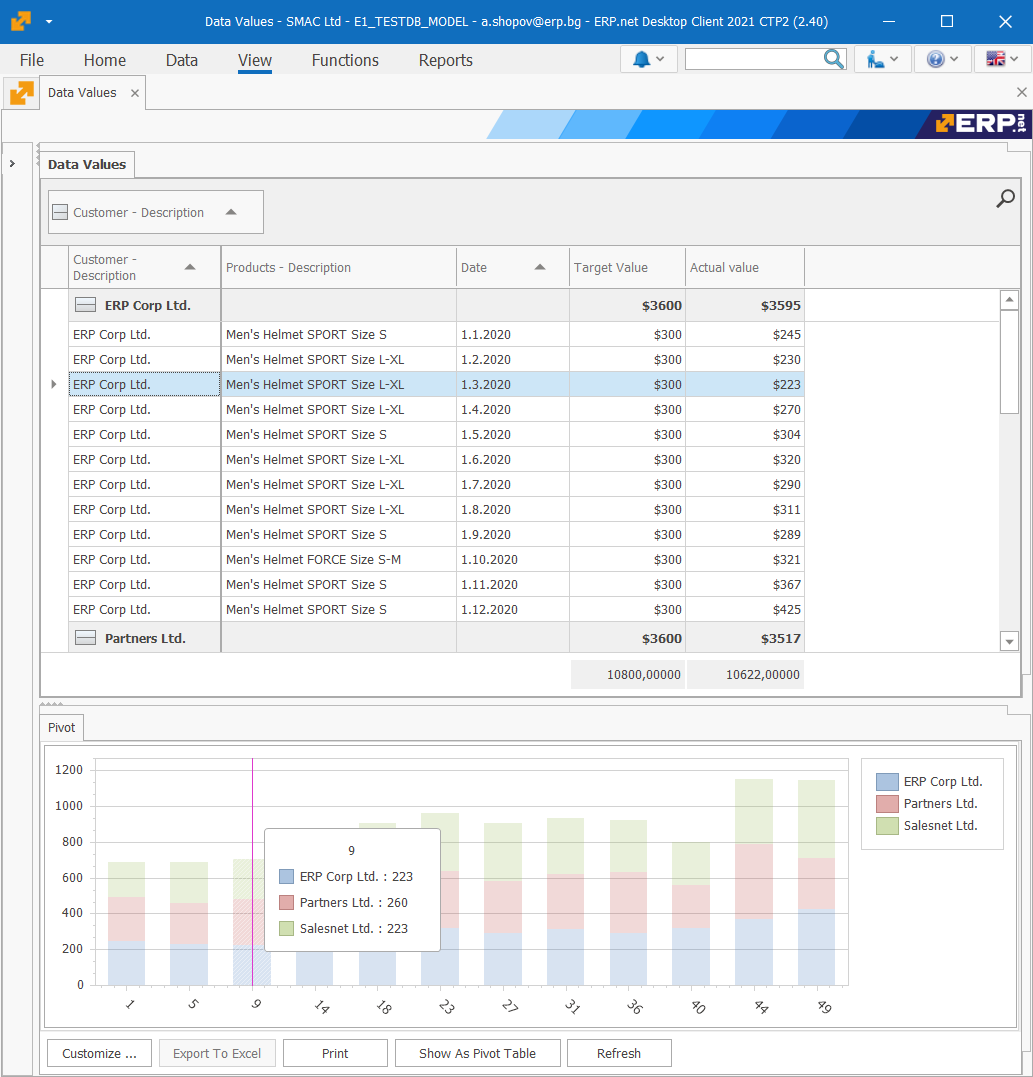Click the grid scrollbar up arrow
Viewport: 1033px width, 1077px height.
(1009, 299)
